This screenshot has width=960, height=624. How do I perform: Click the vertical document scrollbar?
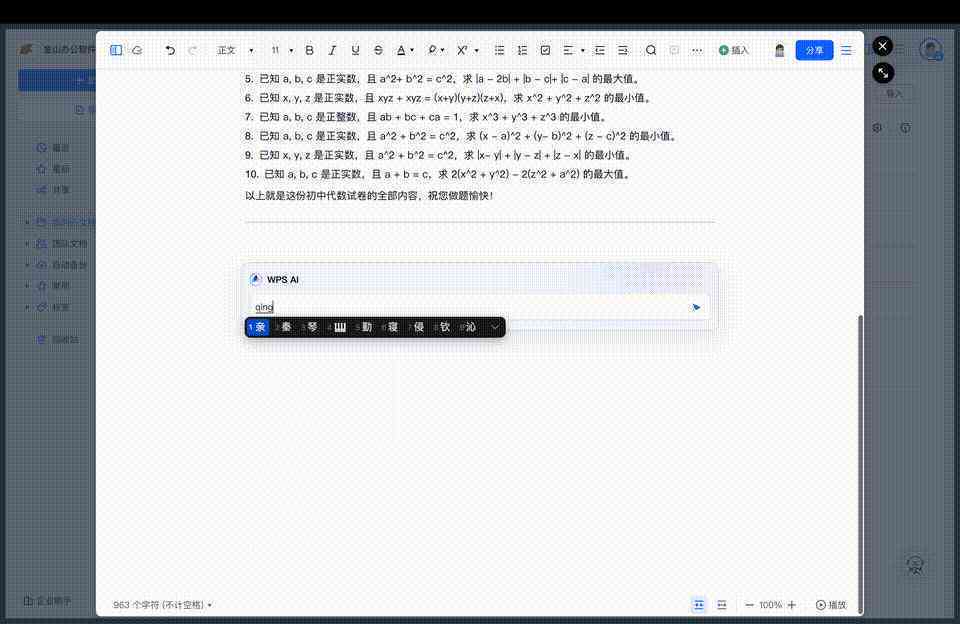pyautogui.click(x=860, y=464)
